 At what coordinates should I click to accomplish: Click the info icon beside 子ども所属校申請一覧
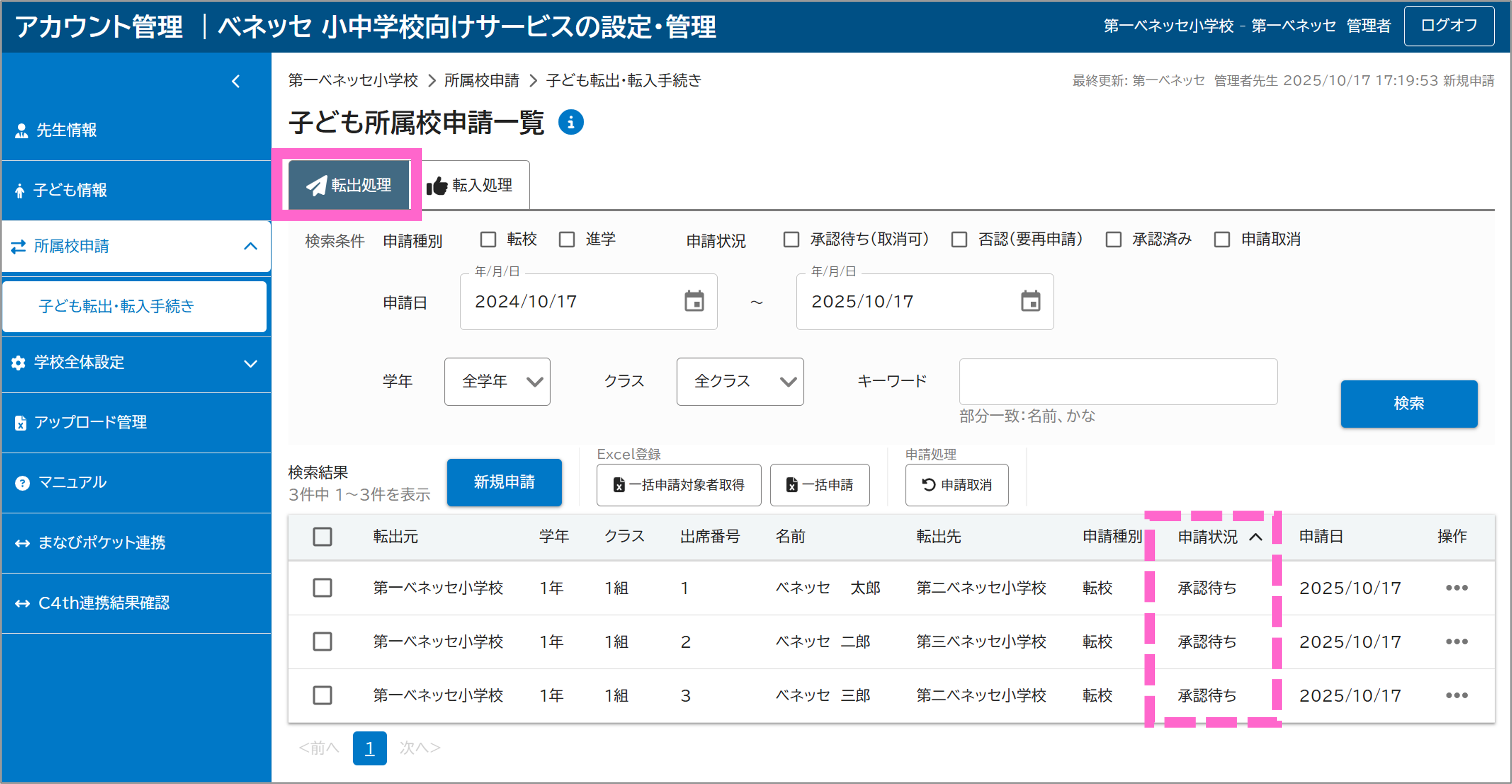[x=572, y=122]
